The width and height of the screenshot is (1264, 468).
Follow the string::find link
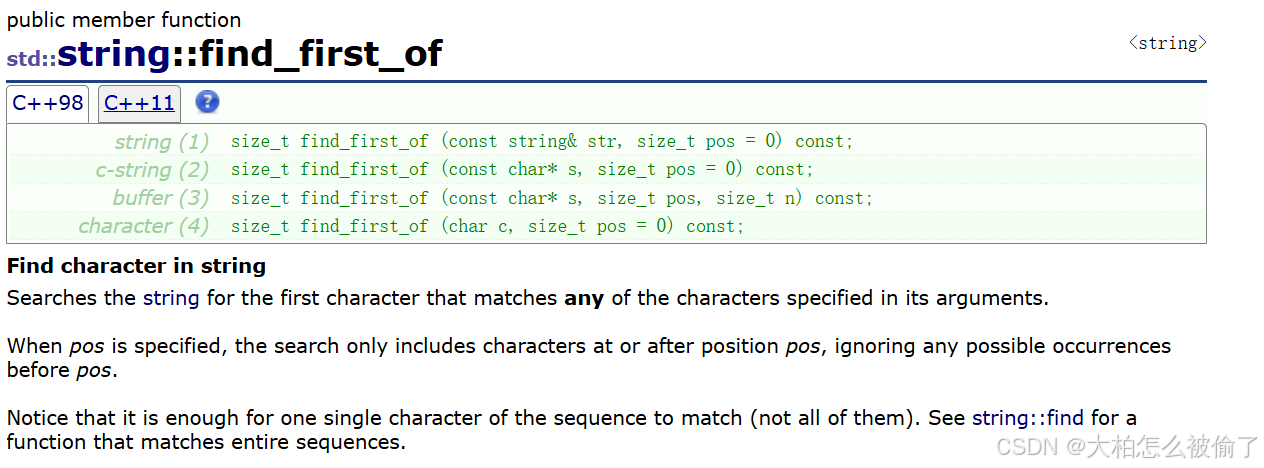point(1028,418)
